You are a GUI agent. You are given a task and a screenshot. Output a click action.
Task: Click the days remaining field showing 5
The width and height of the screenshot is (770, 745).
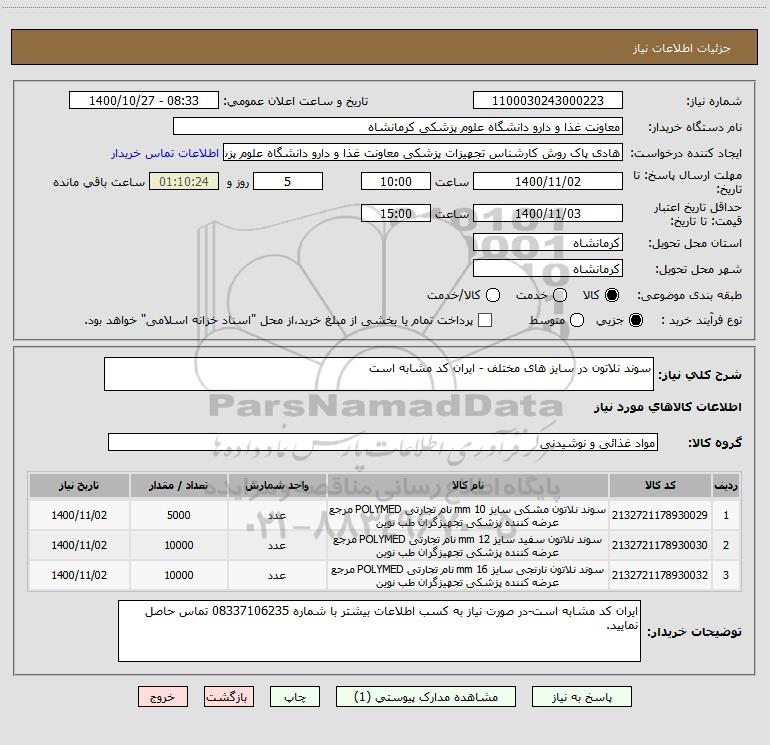click(x=288, y=182)
